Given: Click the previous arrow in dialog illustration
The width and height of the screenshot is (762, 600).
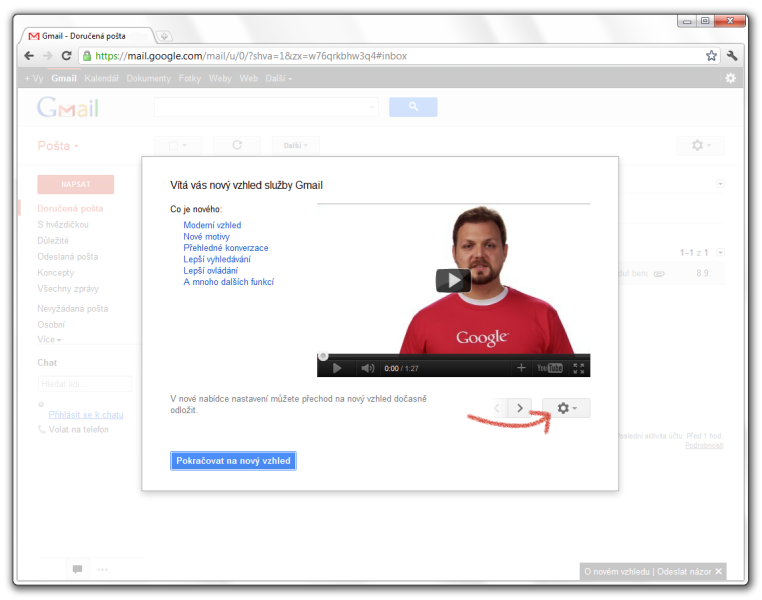Looking at the screenshot, I should (x=497, y=408).
